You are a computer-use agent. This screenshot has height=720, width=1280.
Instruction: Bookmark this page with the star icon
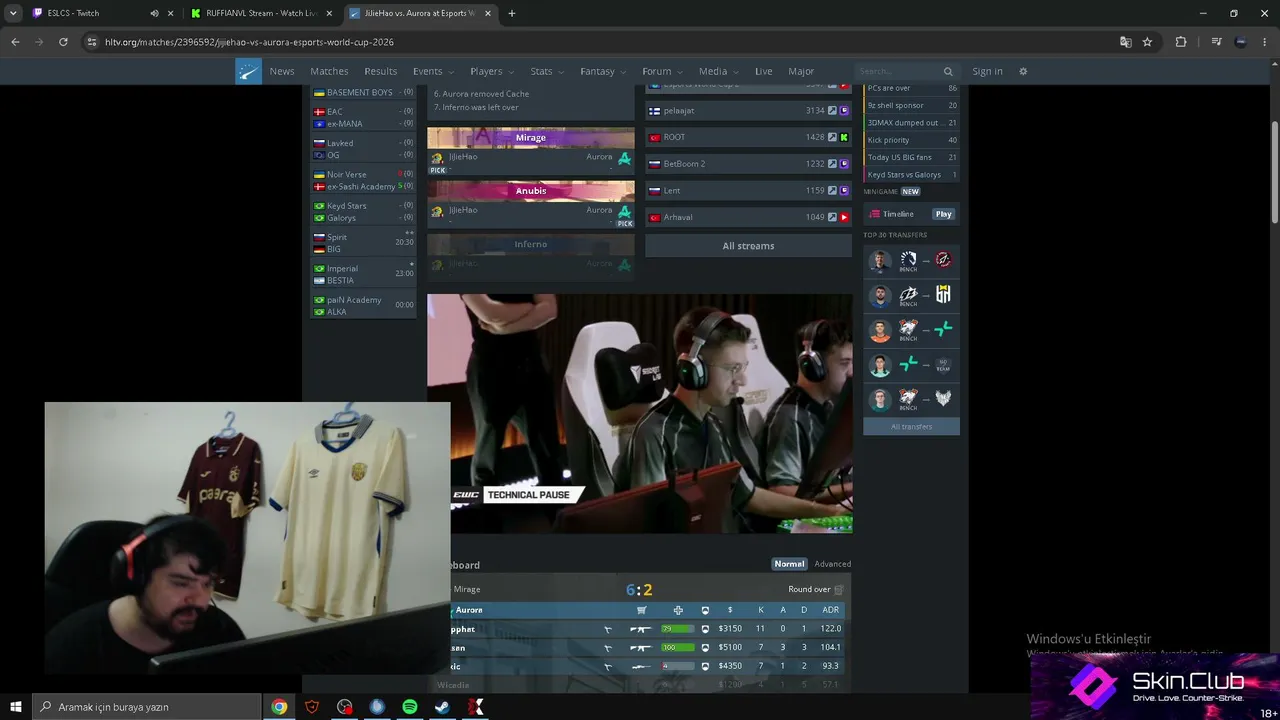pyautogui.click(x=1147, y=42)
